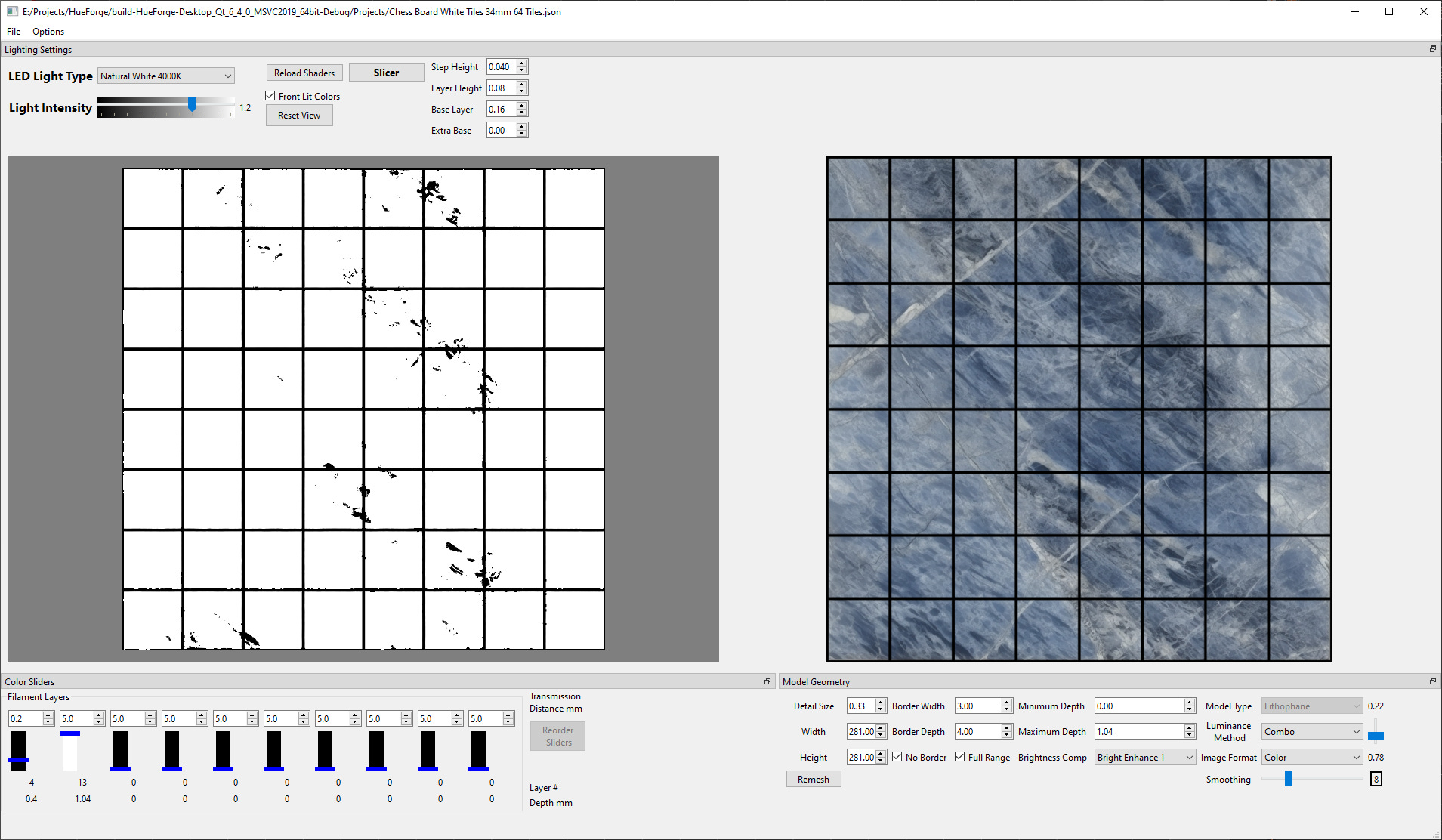
Task: Open the File menu
Action: point(13,31)
